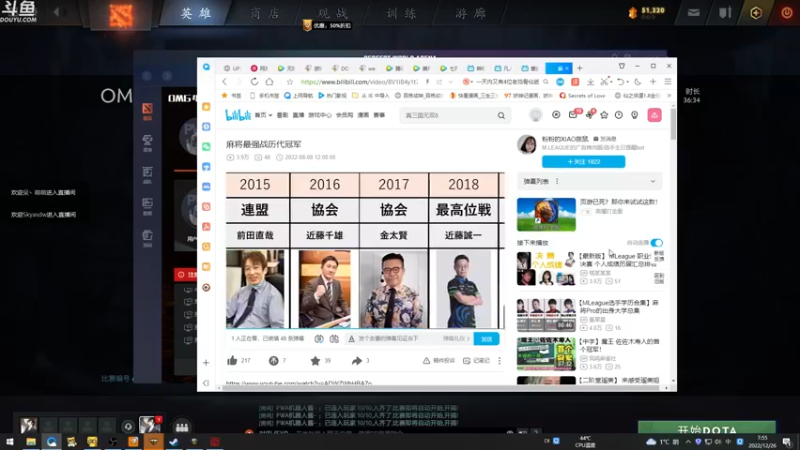The height and width of the screenshot is (450, 800).
Task: Open the browser downloads icon
Action: pyautogui.click(x=590, y=82)
